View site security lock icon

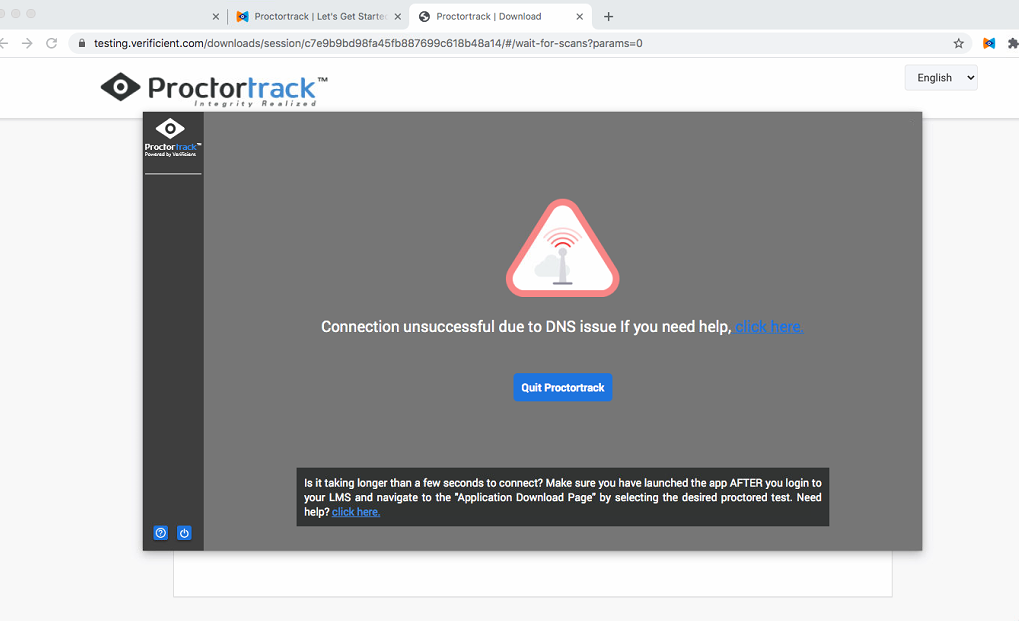(82, 44)
